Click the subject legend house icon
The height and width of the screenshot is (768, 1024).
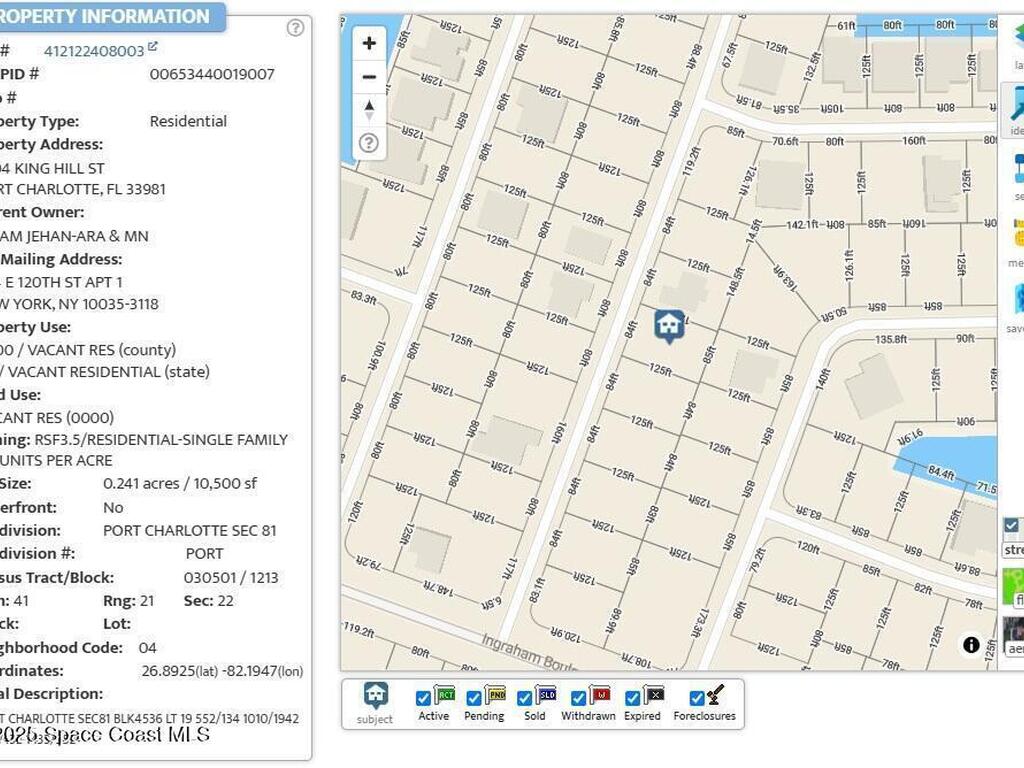(375, 696)
